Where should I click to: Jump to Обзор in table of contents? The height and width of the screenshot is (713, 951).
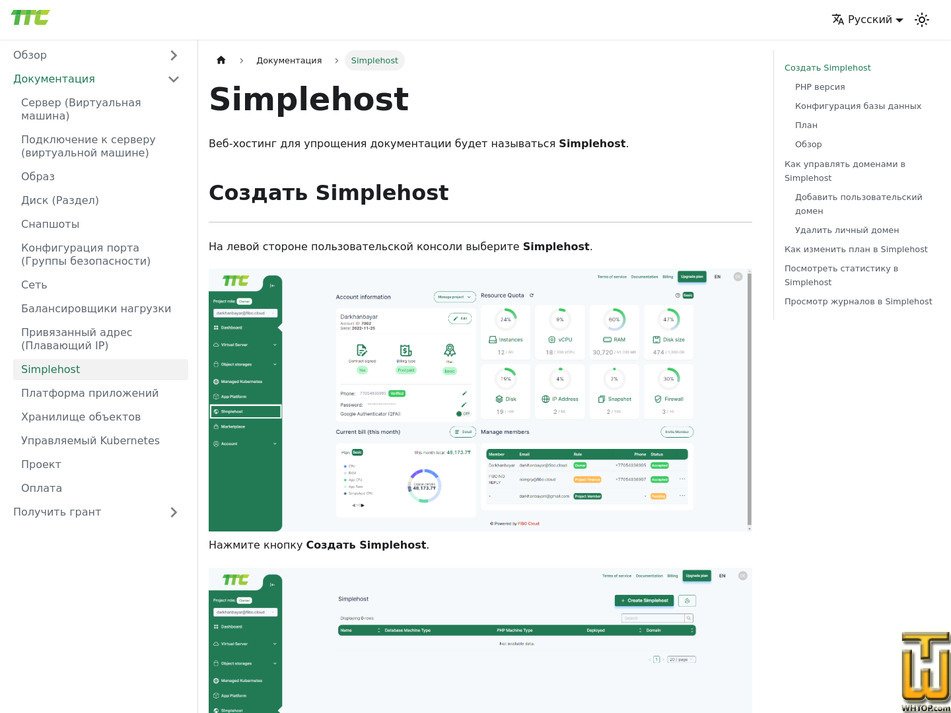click(808, 144)
